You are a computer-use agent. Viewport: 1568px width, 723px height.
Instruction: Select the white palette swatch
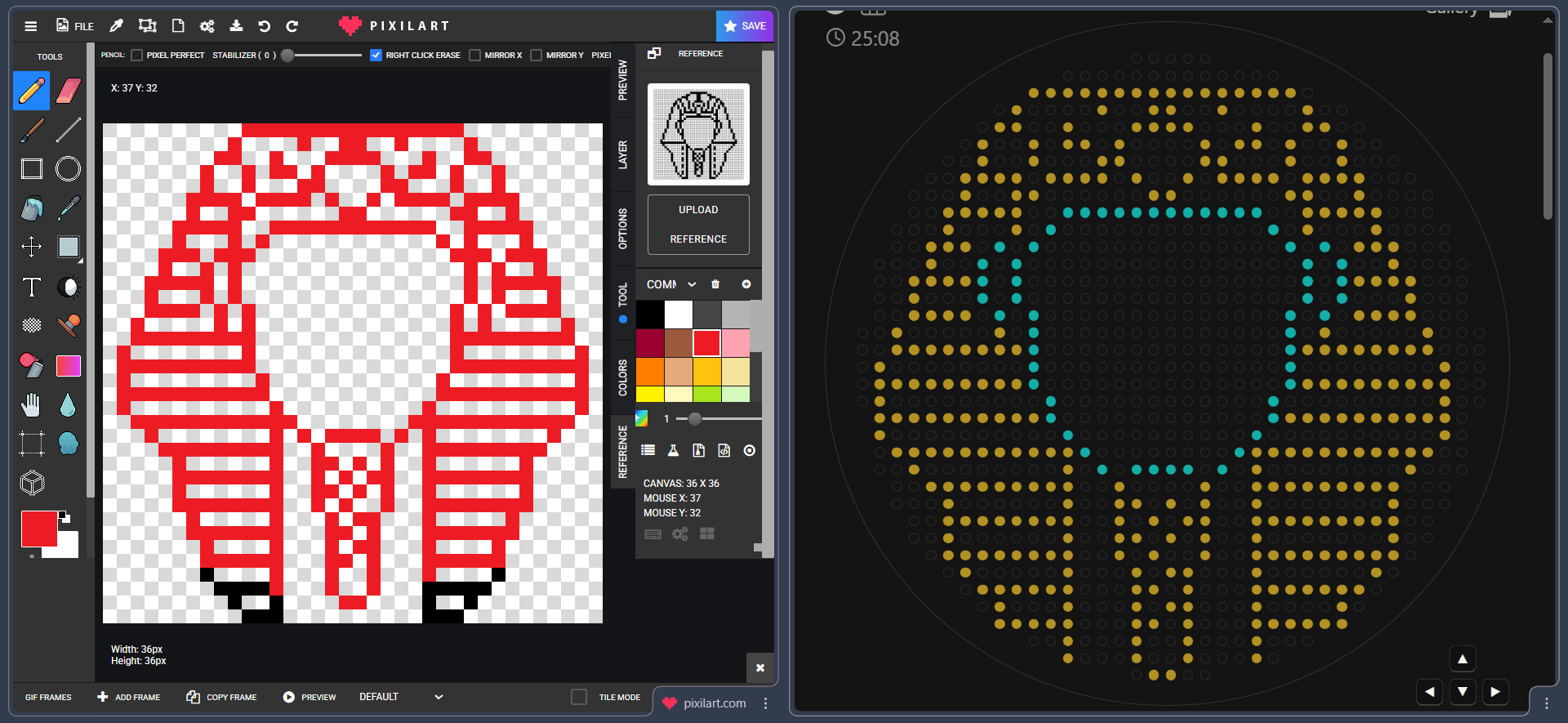[x=679, y=315]
